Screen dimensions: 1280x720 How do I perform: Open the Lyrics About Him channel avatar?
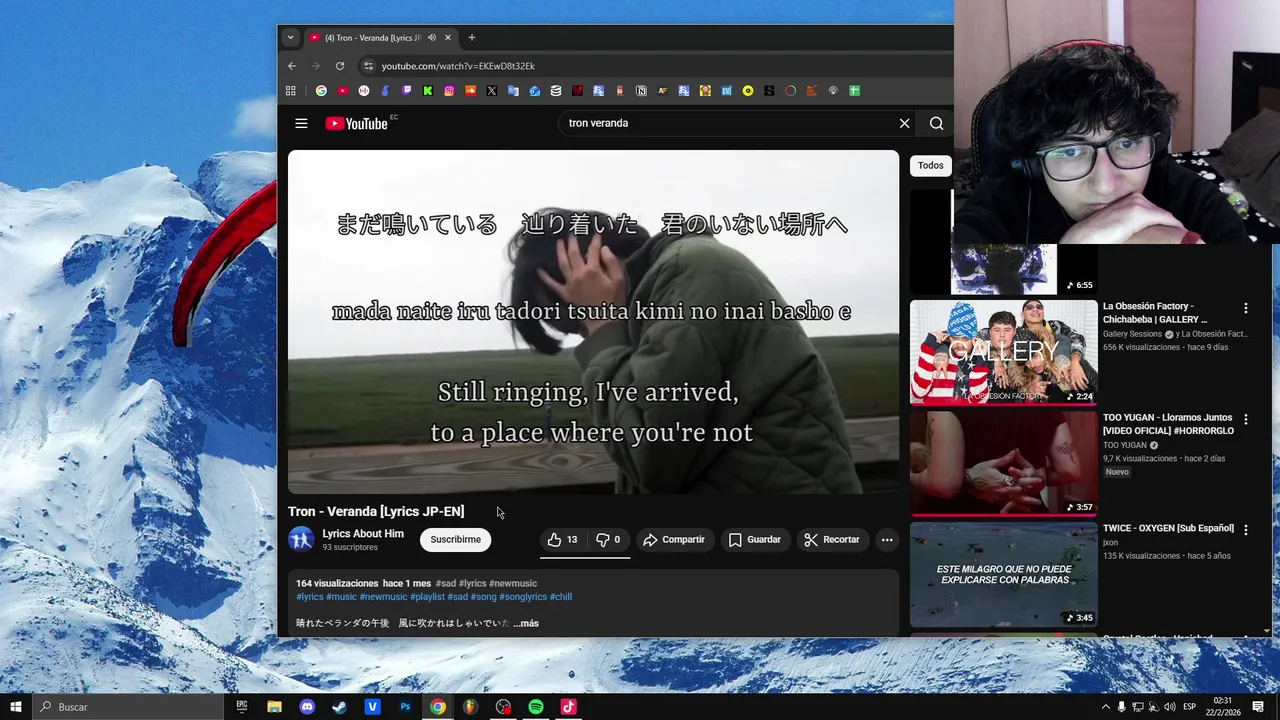(x=301, y=540)
